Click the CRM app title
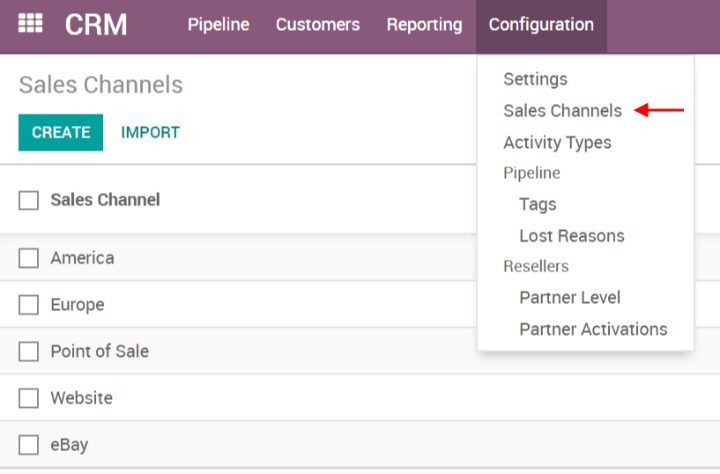The height and width of the screenshot is (474, 720). 96,25
